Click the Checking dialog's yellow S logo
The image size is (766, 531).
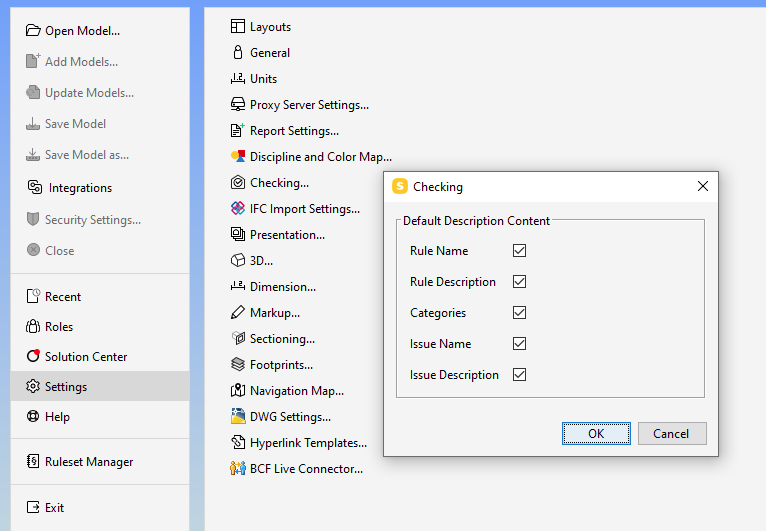[400, 186]
